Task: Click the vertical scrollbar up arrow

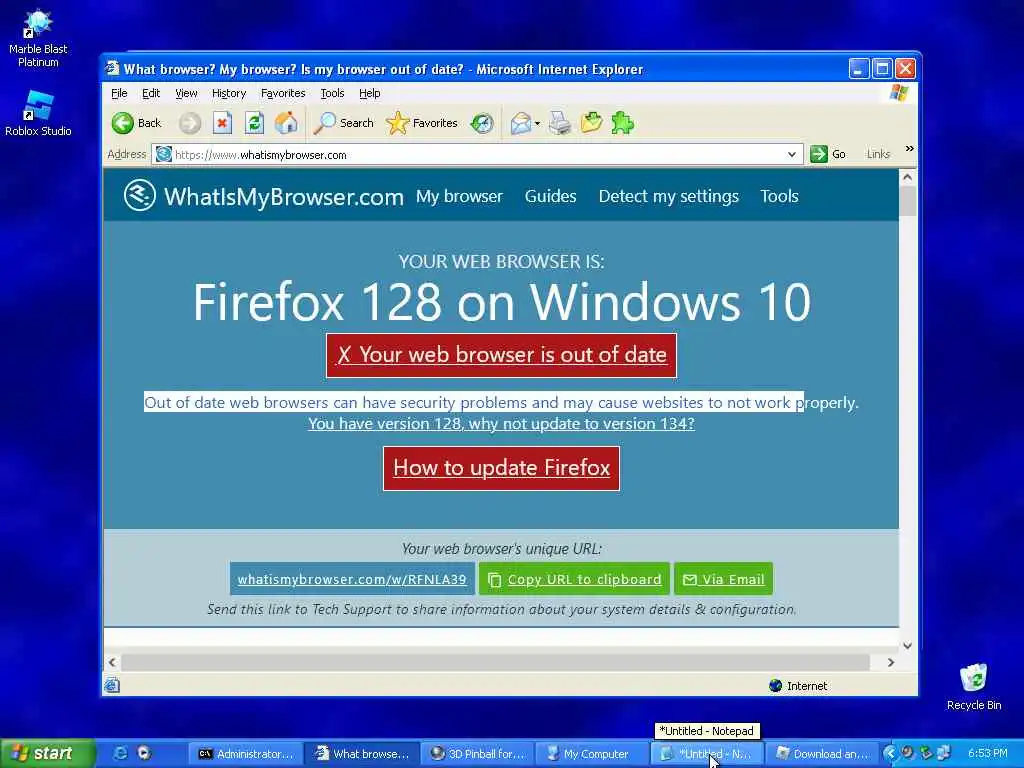Action: point(908,177)
